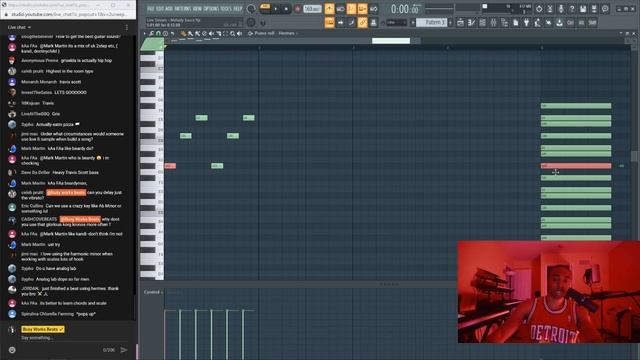Select the Paint brush tool in piano roll
The width and height of the screenshot is (640, 360).
[x=190, y=33]
